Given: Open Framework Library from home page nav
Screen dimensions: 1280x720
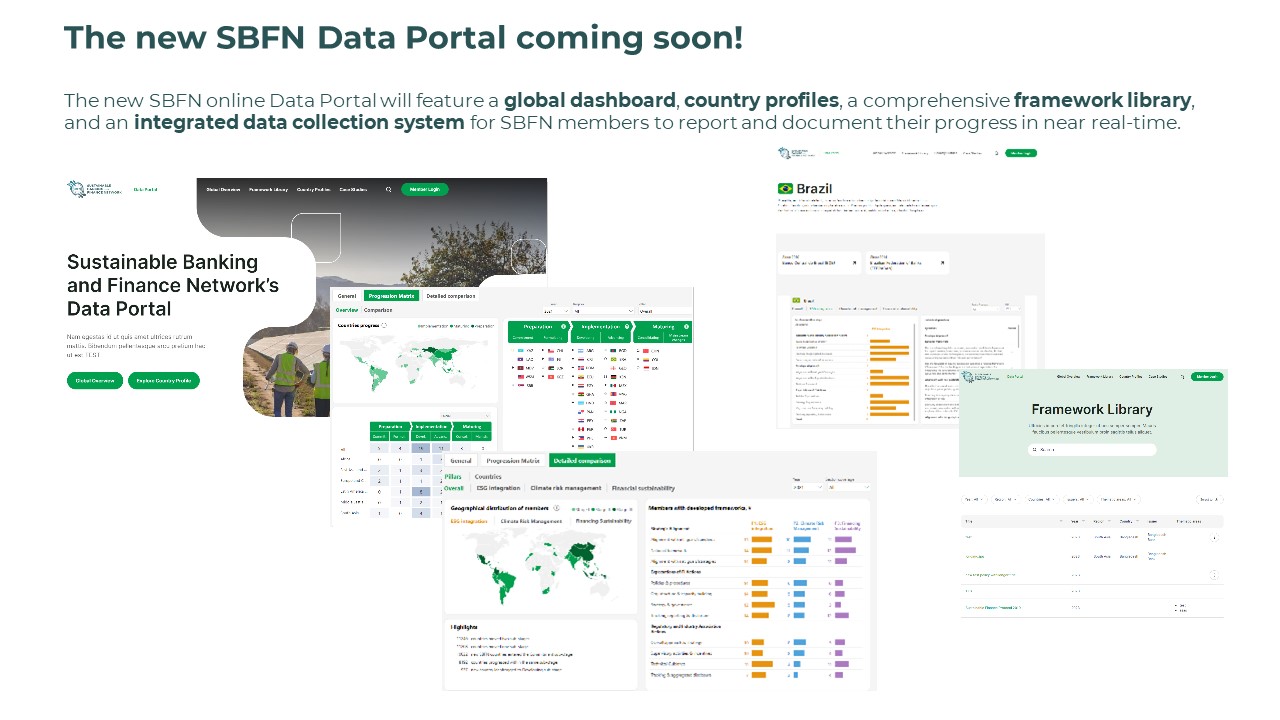Looking at the screenshot, I should coord(269,189).
